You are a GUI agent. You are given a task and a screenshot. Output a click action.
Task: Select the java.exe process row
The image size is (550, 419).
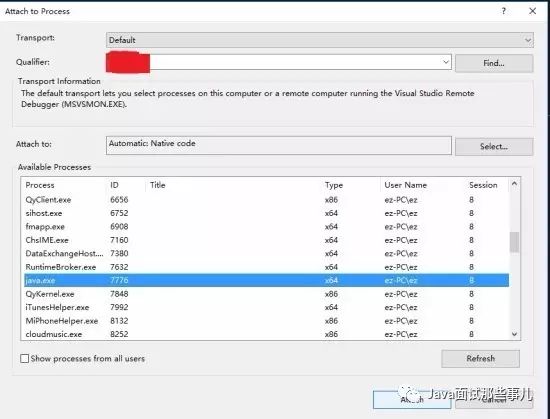tap(266, 280)
